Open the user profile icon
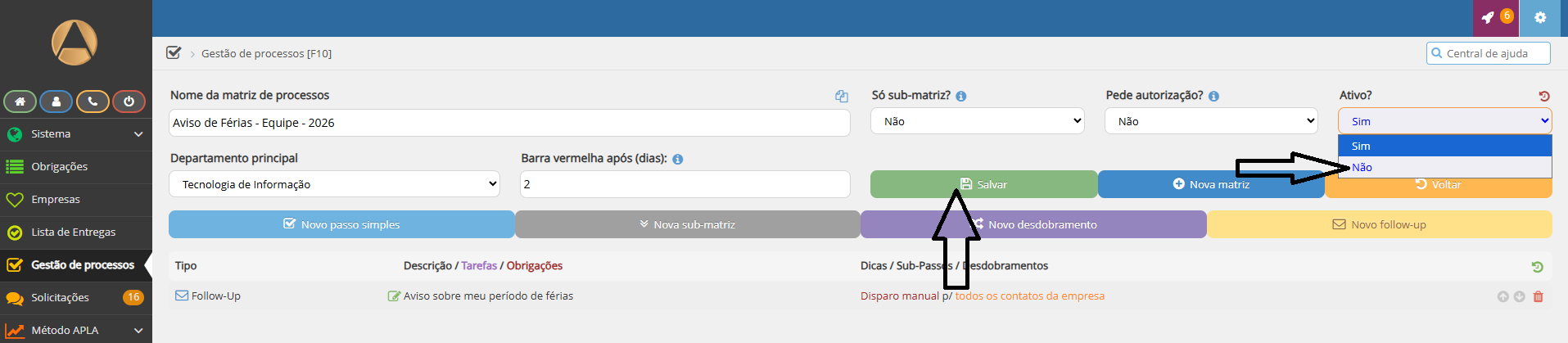This screenshot has height=343, width=1568. [56, 102]
